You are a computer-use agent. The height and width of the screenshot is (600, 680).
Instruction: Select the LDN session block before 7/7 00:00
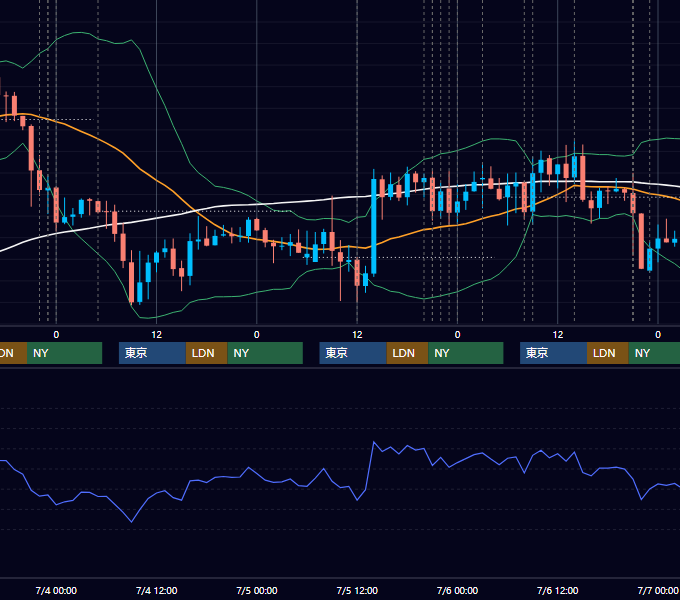coord(608,353)
